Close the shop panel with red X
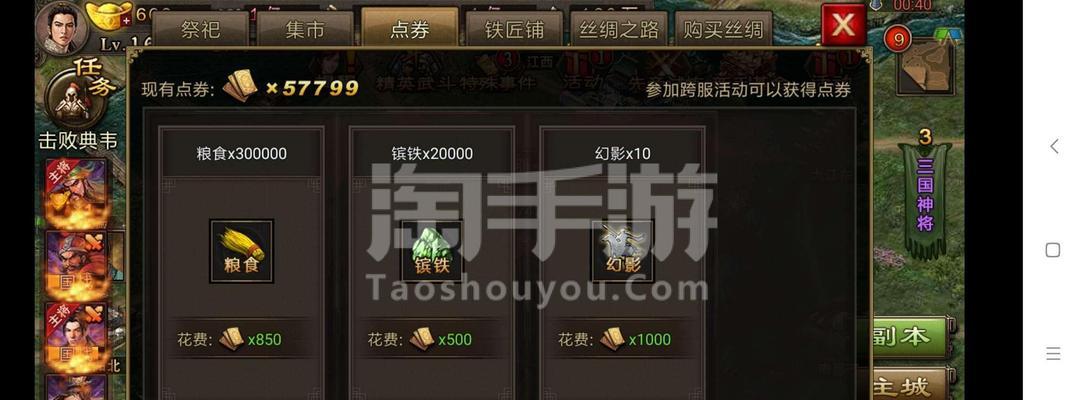The image size is (1083, 400). (843, 25)
